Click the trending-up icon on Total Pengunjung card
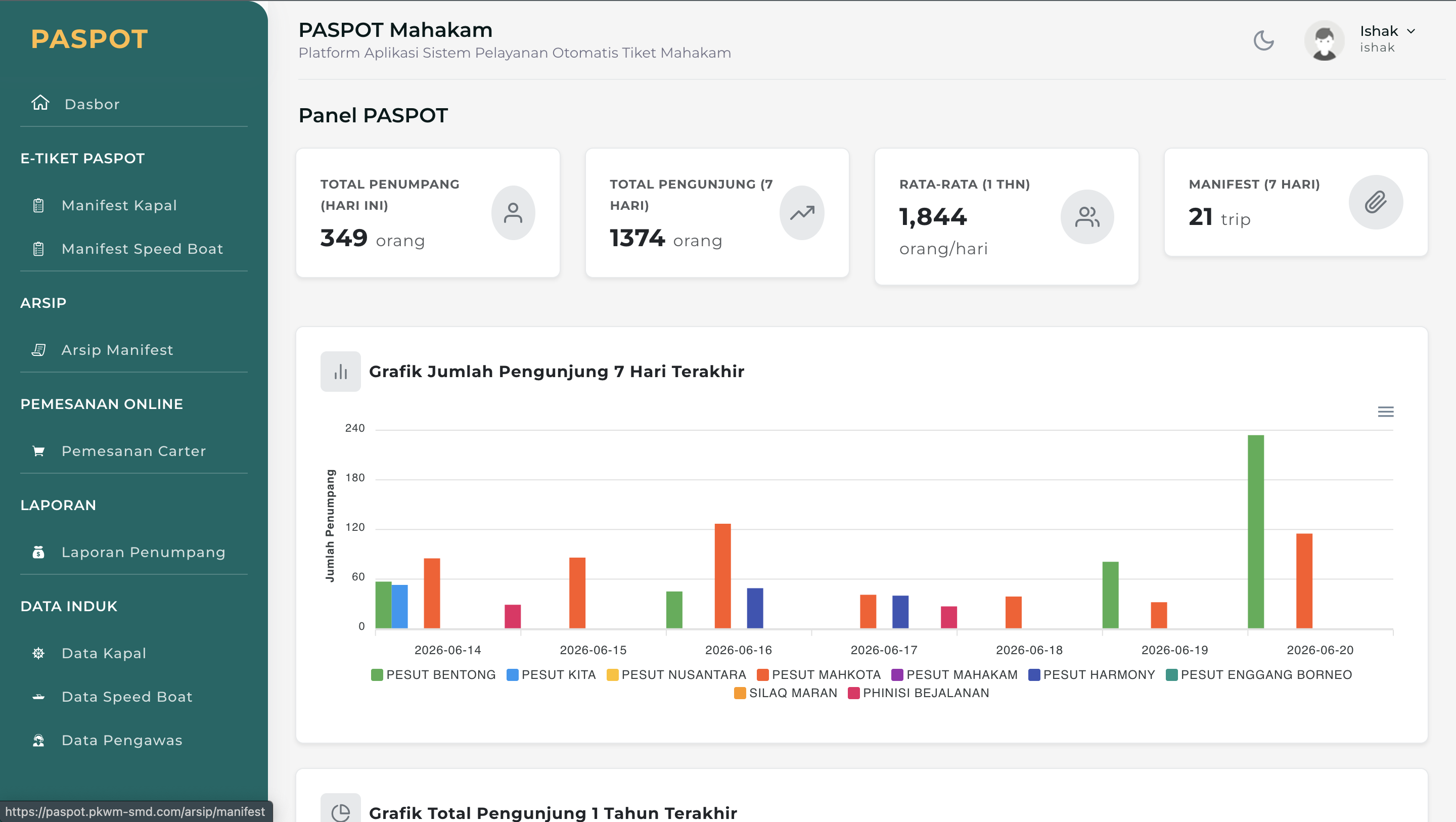The height and width of the screenshot is (822, 1456). pyautogui.click(x=802, y=212)
